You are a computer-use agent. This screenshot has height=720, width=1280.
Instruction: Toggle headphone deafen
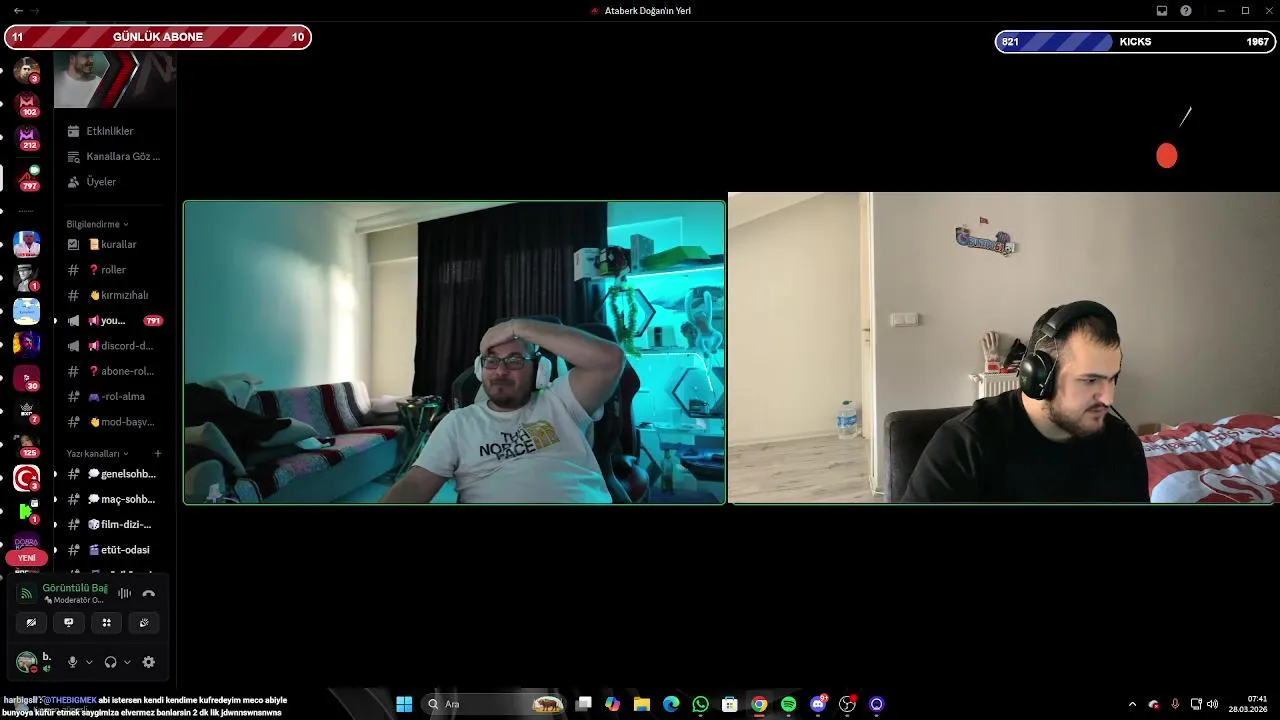(x=110, y=662)
